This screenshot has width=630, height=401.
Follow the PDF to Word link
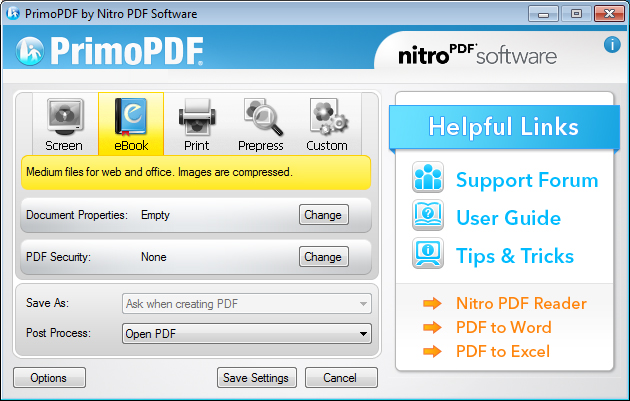tap(504, 327)
